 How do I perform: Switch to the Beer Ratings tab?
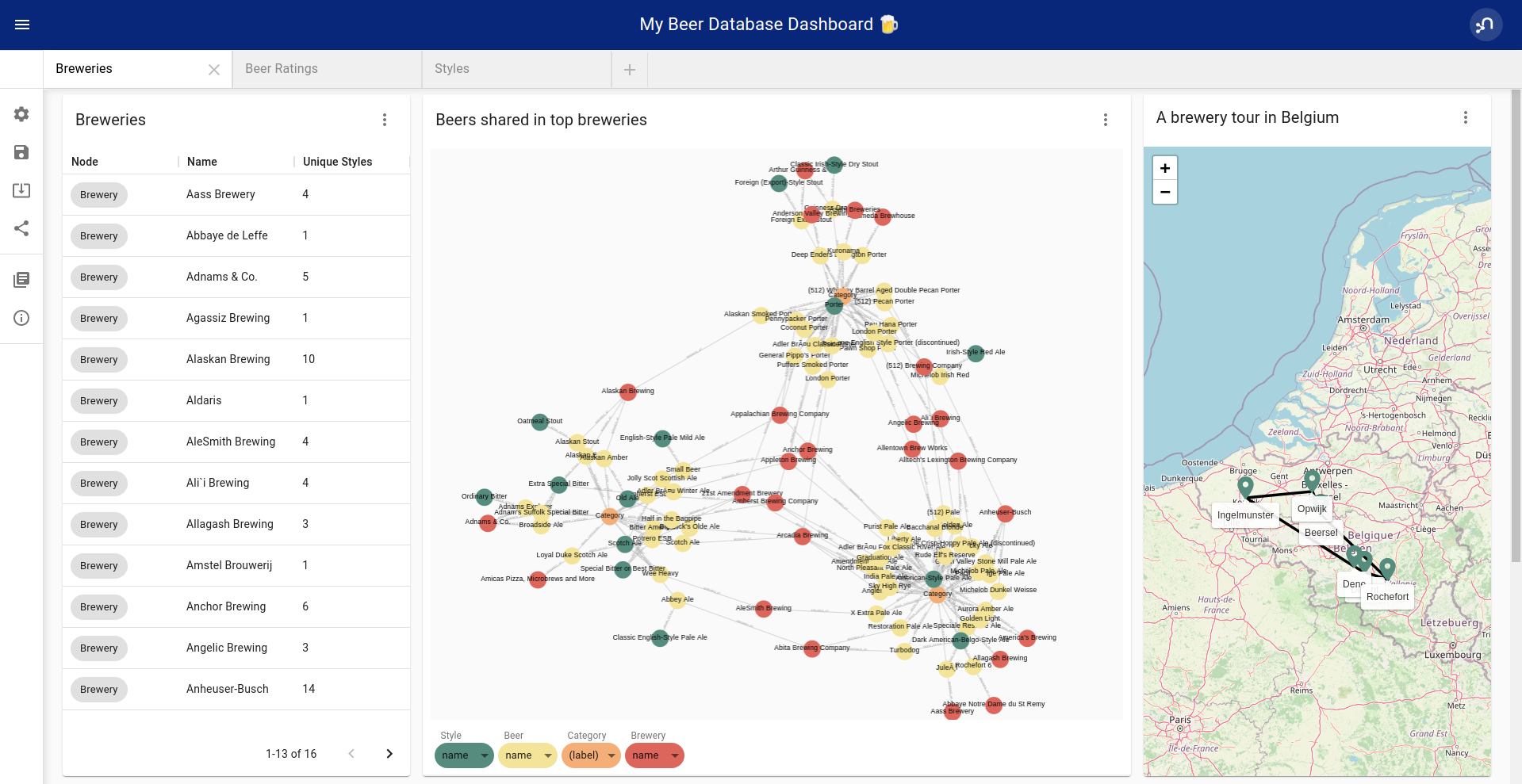coord(327,69)
